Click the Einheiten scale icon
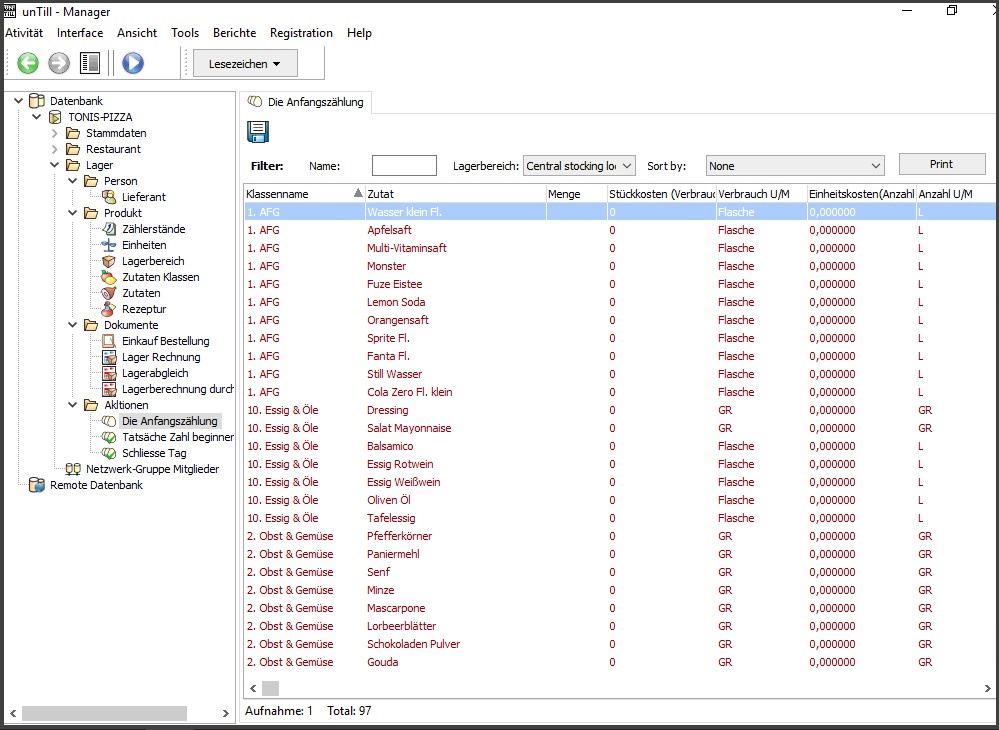 pos(110,245)
